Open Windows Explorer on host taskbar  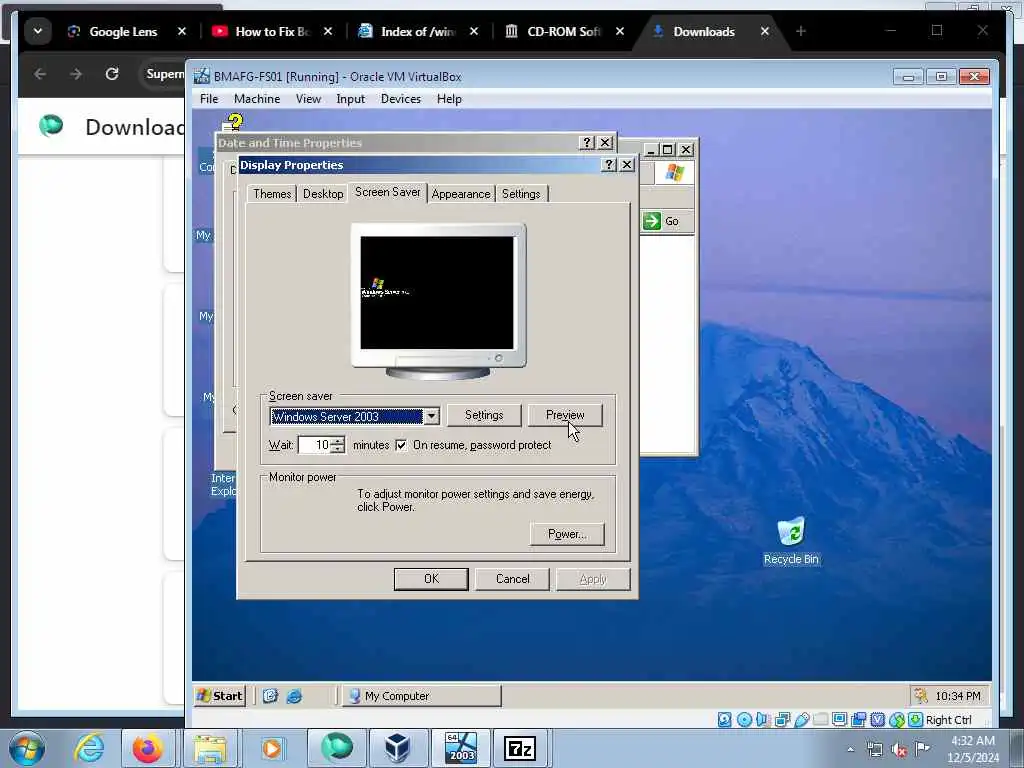210,748
